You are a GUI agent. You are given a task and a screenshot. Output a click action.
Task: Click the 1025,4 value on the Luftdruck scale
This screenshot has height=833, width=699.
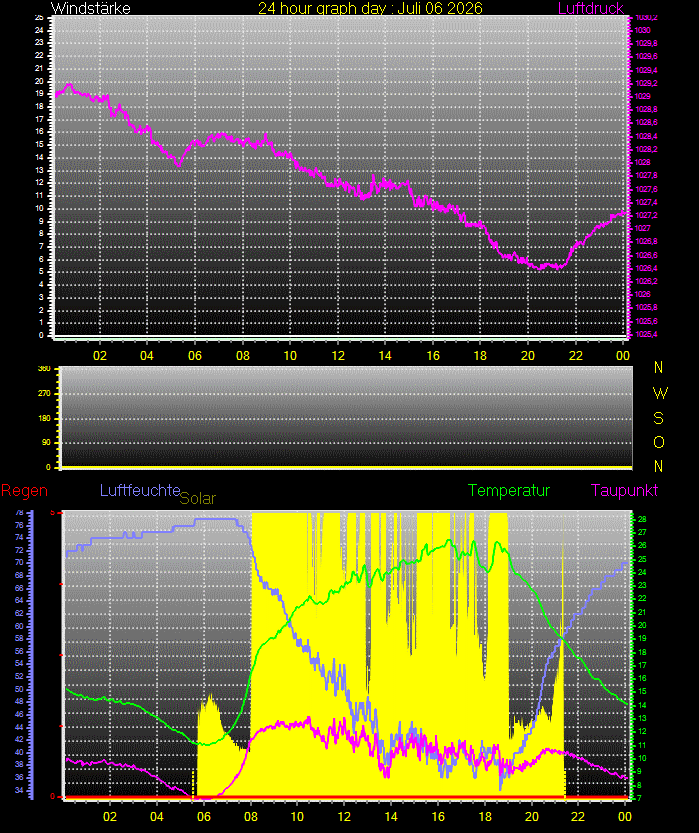tap(646, 334)
